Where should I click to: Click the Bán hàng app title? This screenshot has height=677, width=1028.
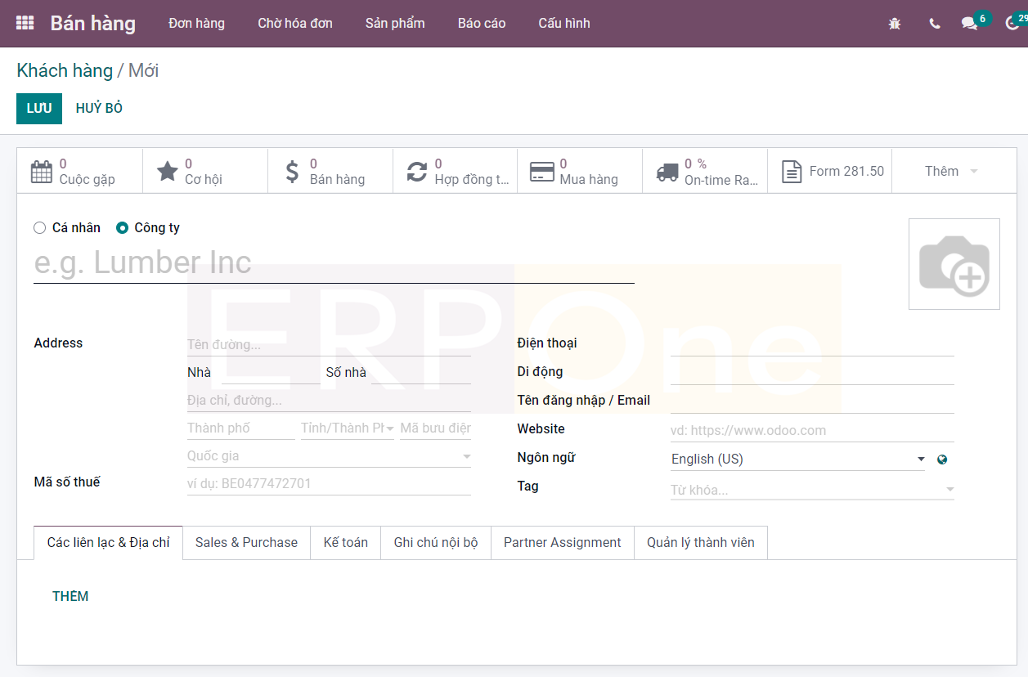93,23
